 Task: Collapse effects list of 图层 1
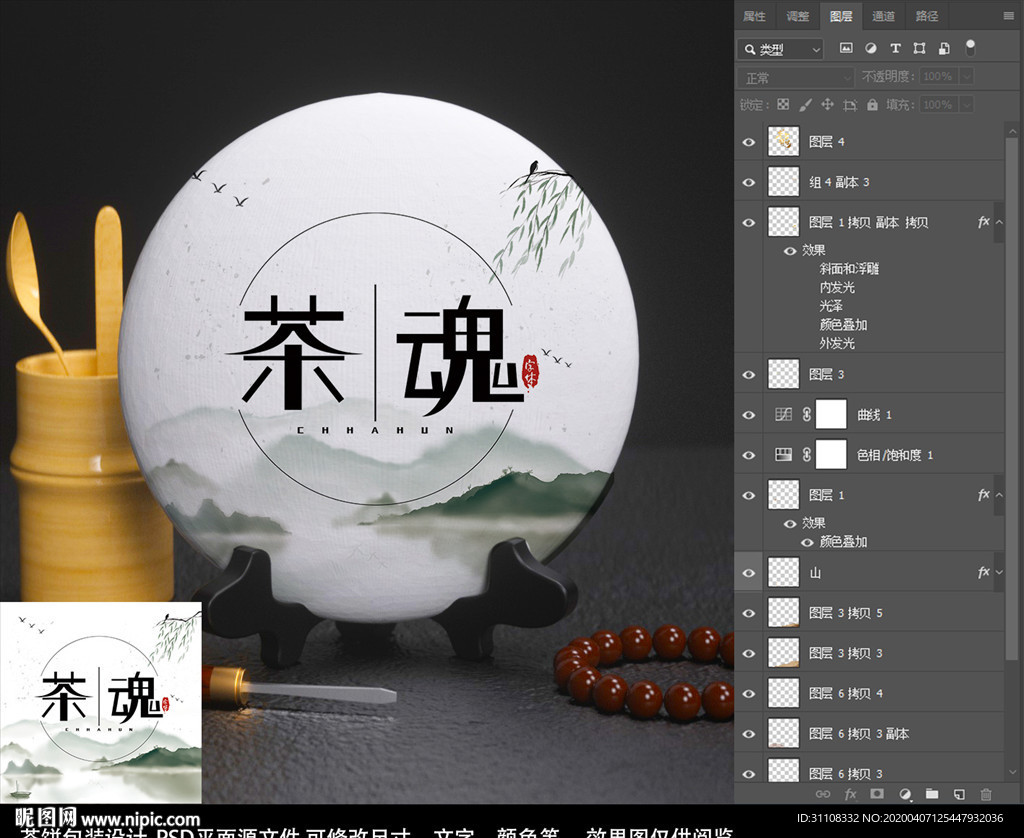(999, 494)
